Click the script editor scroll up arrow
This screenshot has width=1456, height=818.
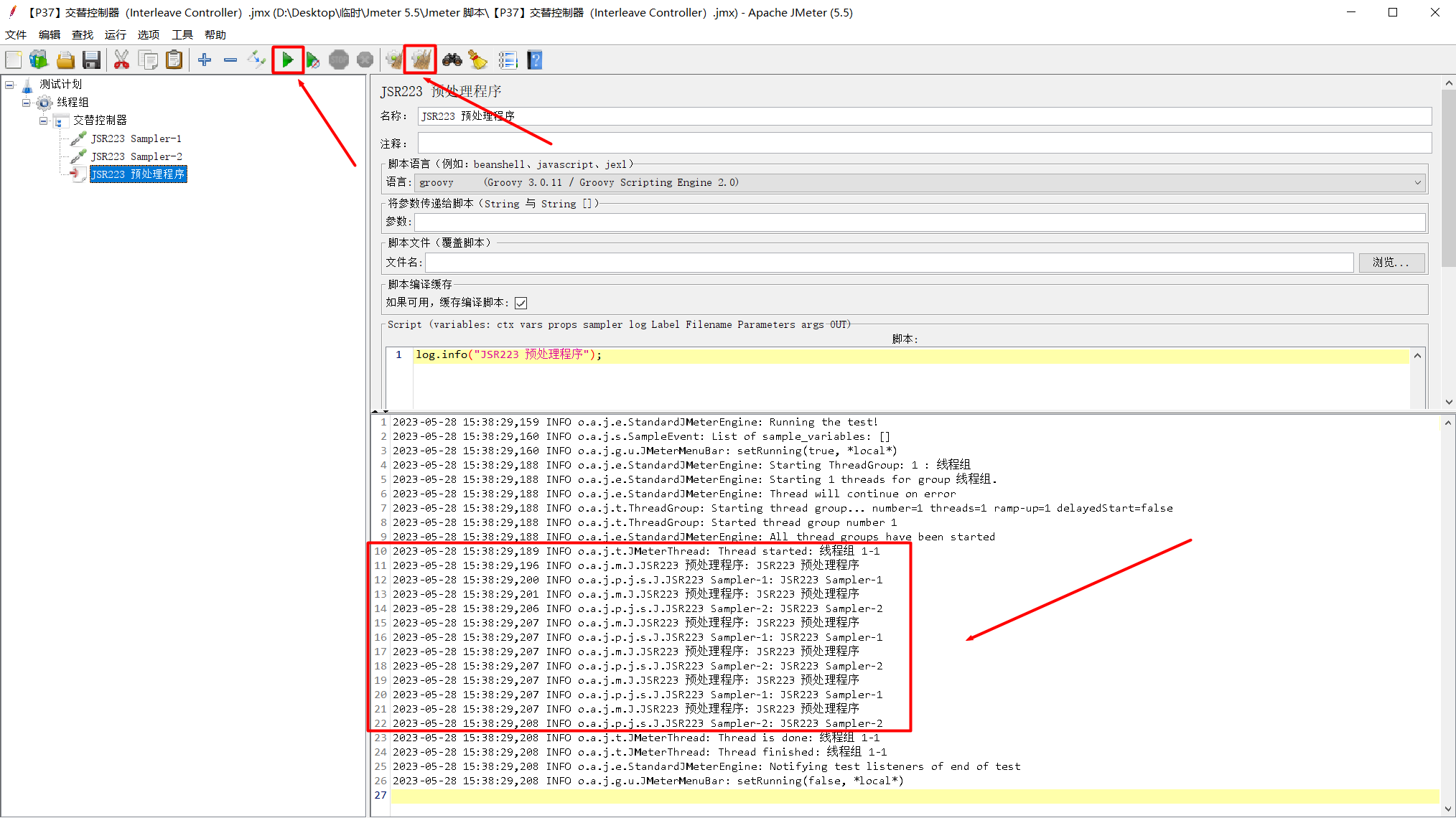click(x=1417, y=356)
